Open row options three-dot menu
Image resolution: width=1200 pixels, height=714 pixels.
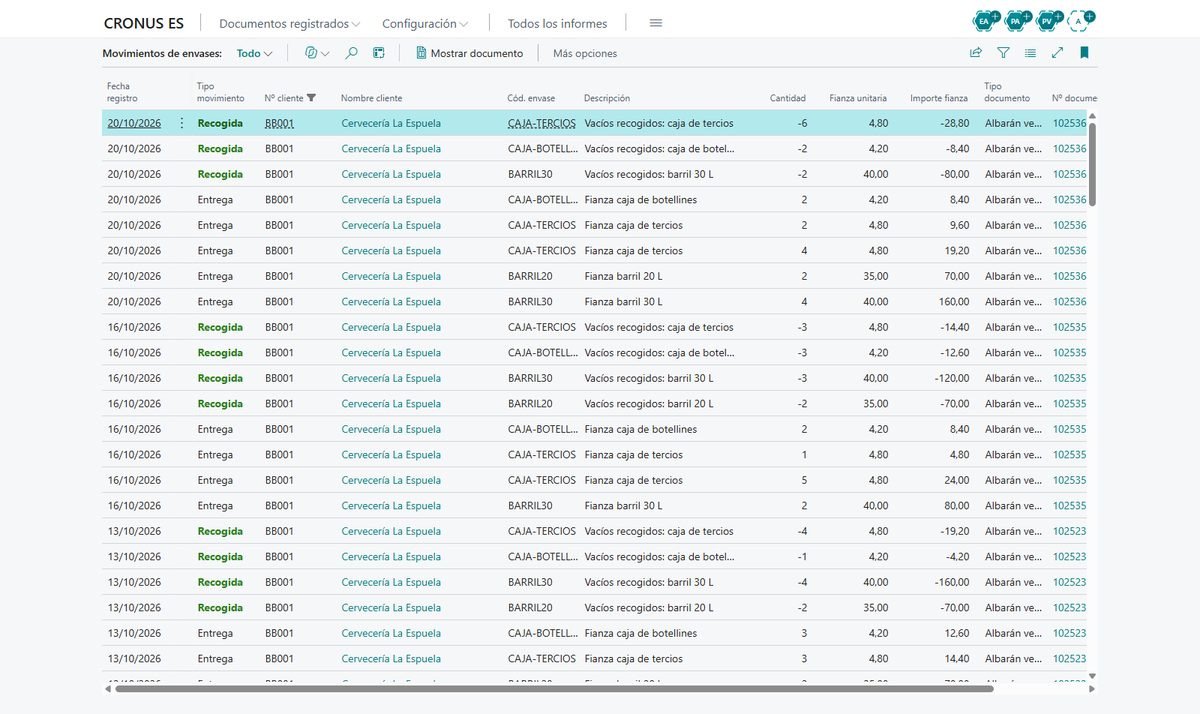click(x=181, y=123)
